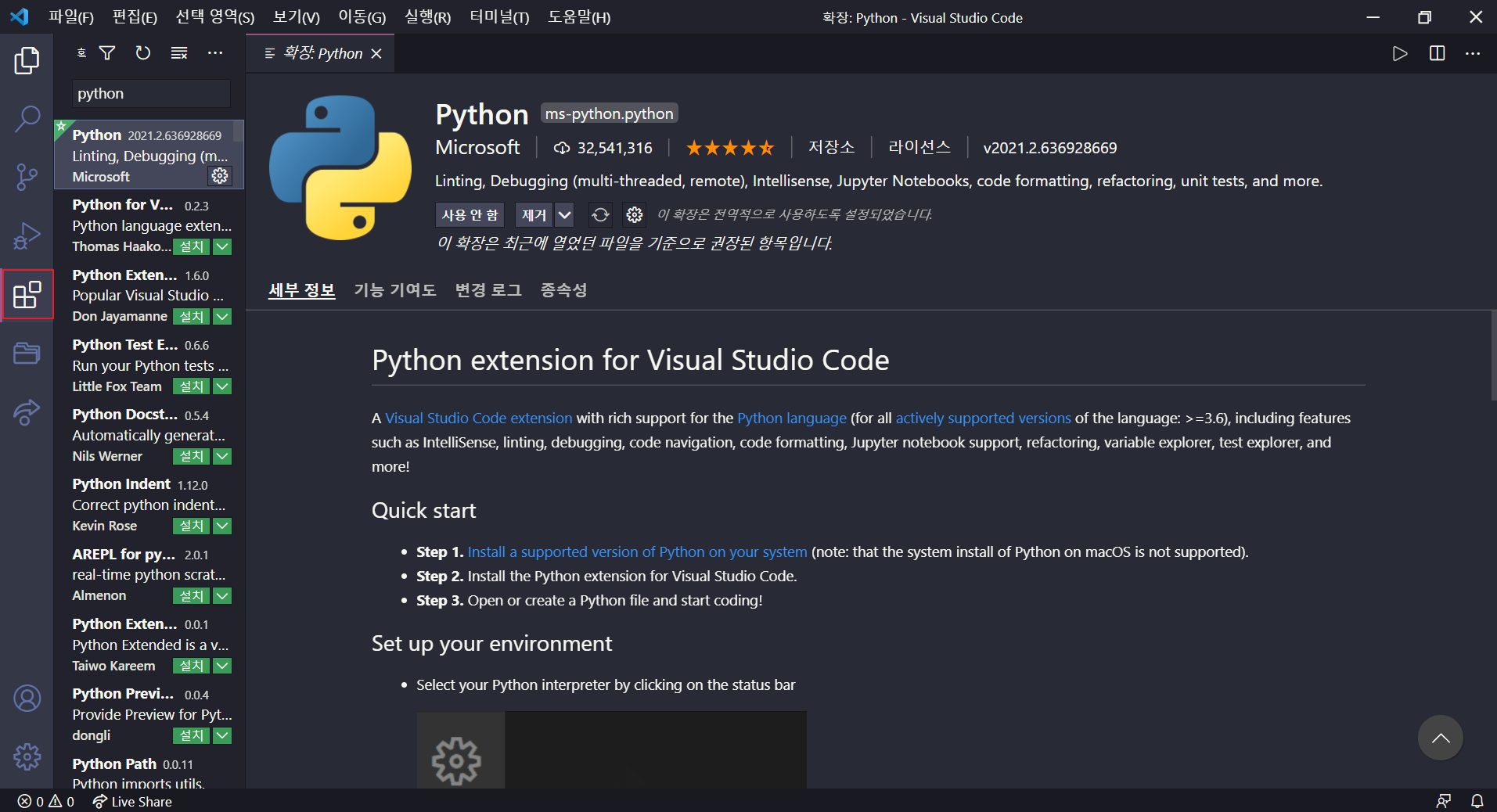The image size is (1497, 812).
Task: Switch to the 종속성 tab
Action: (563, 290)
